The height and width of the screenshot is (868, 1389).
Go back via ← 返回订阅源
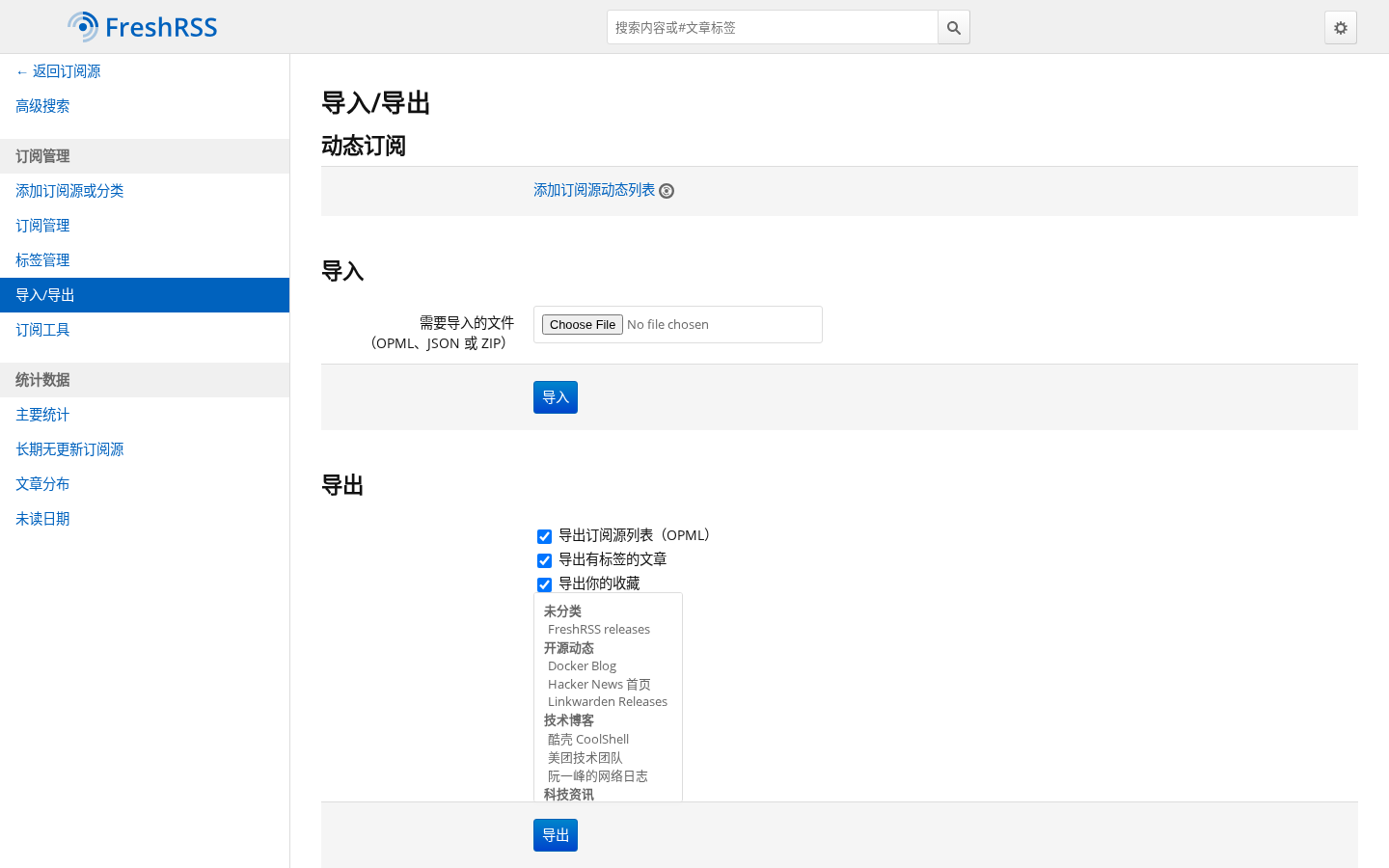58,71
